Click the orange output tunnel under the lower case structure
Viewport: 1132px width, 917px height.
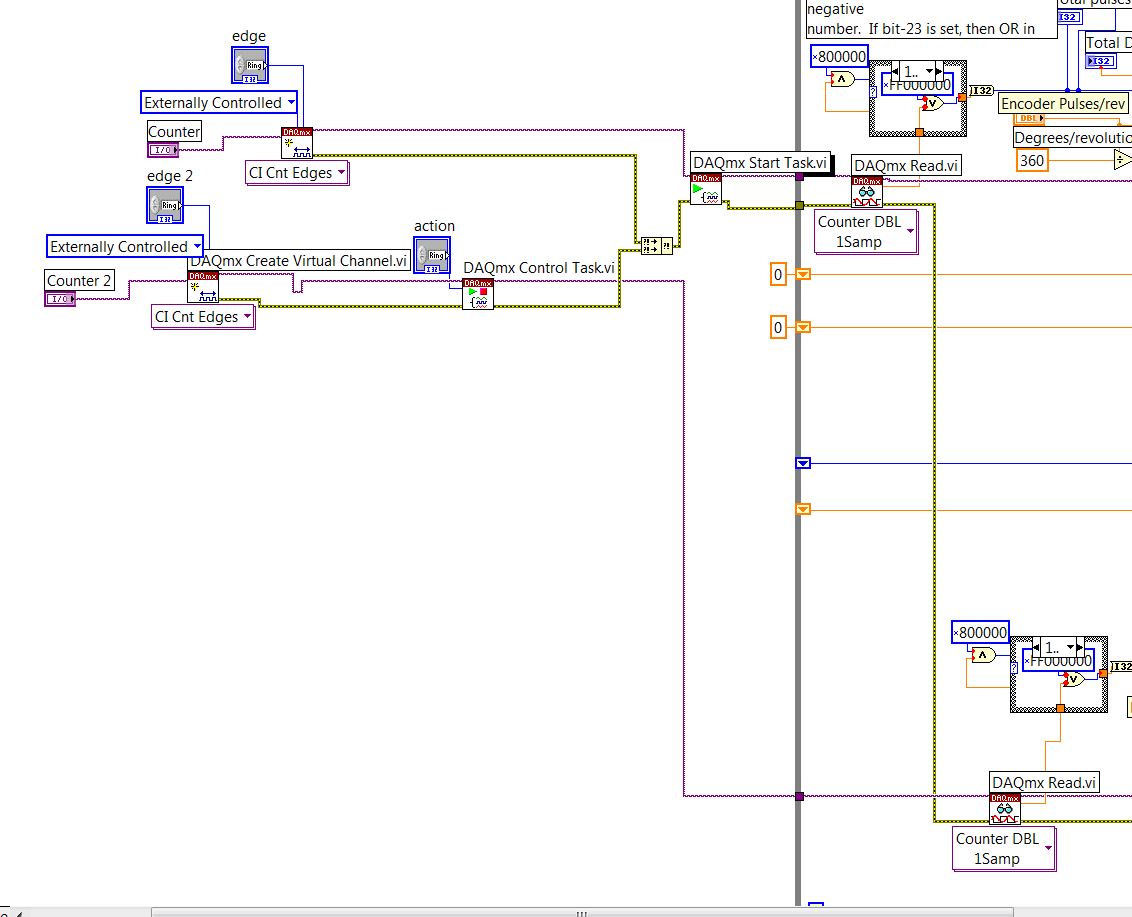pyautogui.click(x=1060, y=709)
